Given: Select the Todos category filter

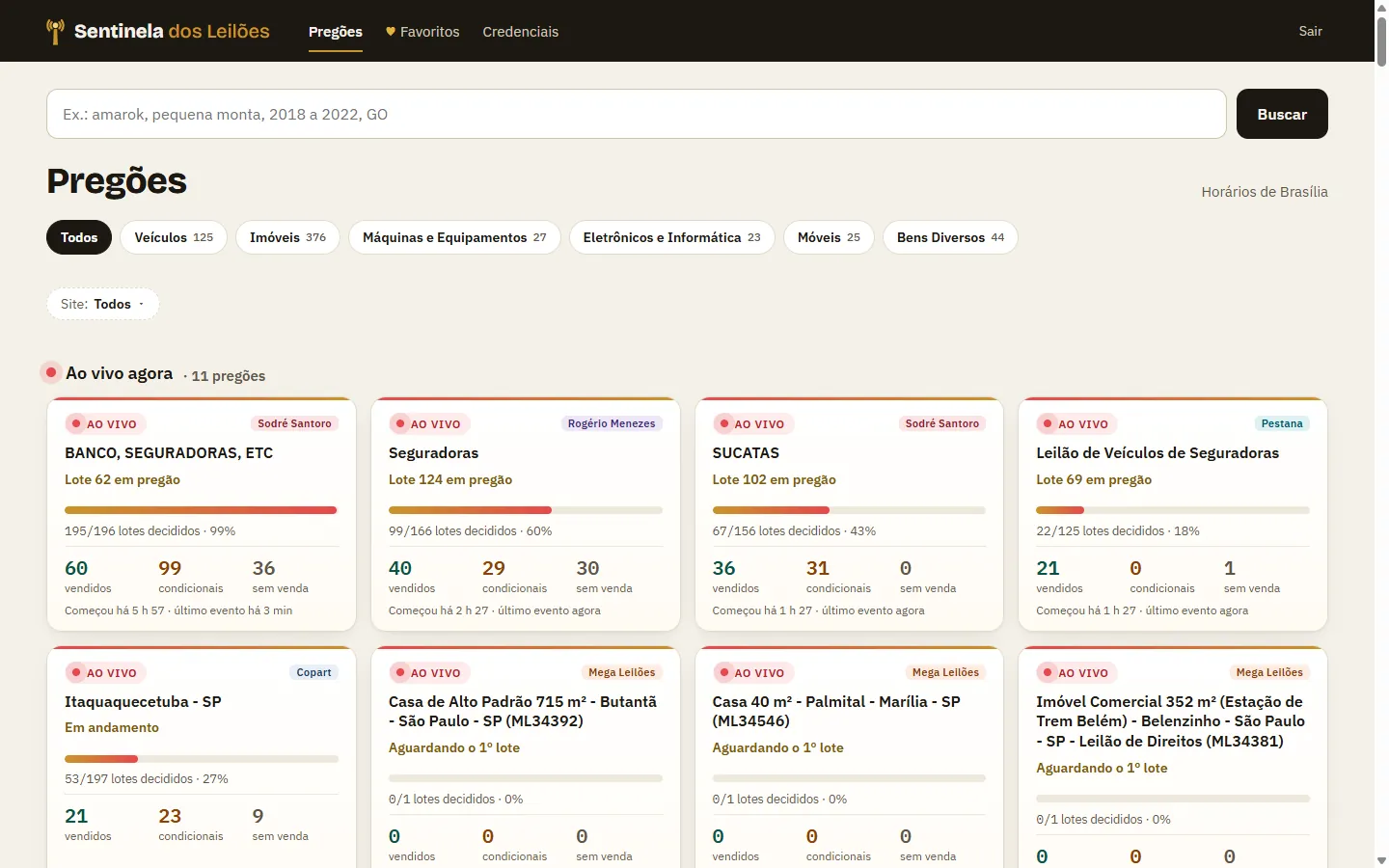Looking at the screenshot, I should pos(79,237).
